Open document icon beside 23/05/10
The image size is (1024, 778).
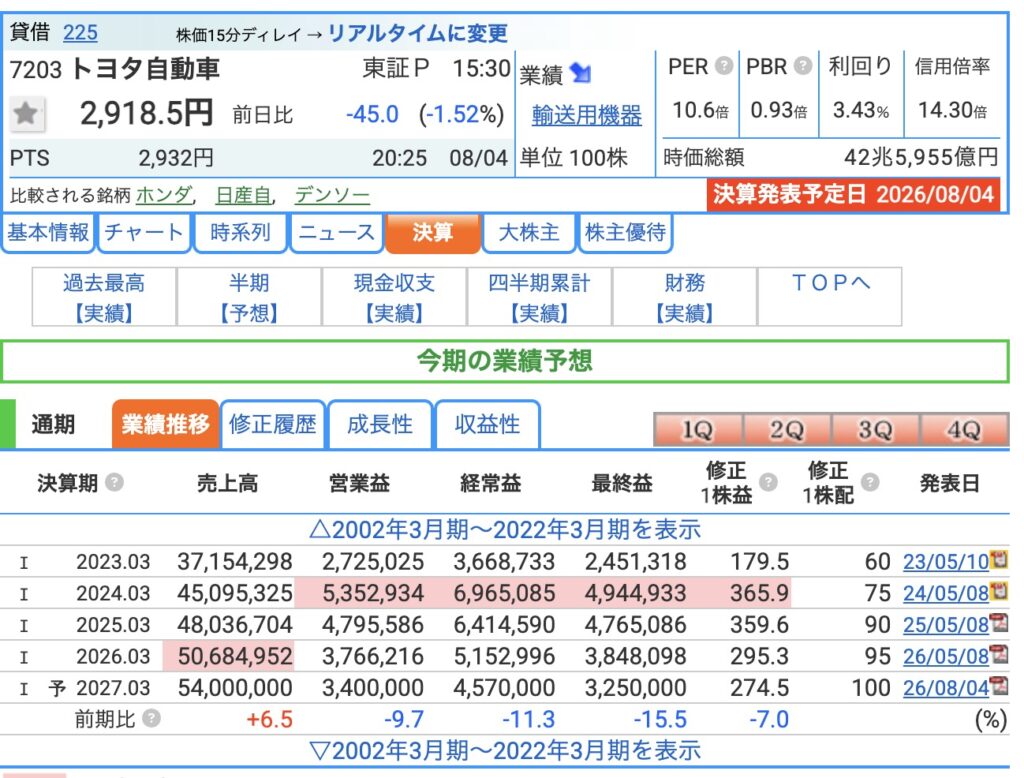(999, 560)
